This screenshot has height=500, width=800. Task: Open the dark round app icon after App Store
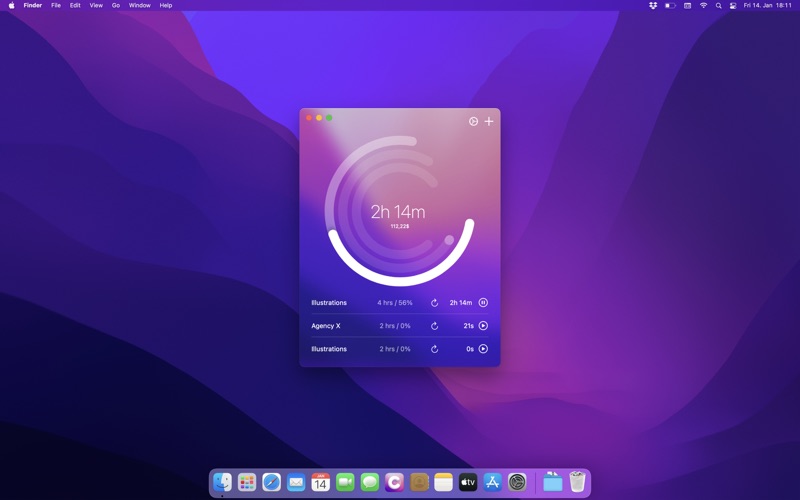coord(517,482)
